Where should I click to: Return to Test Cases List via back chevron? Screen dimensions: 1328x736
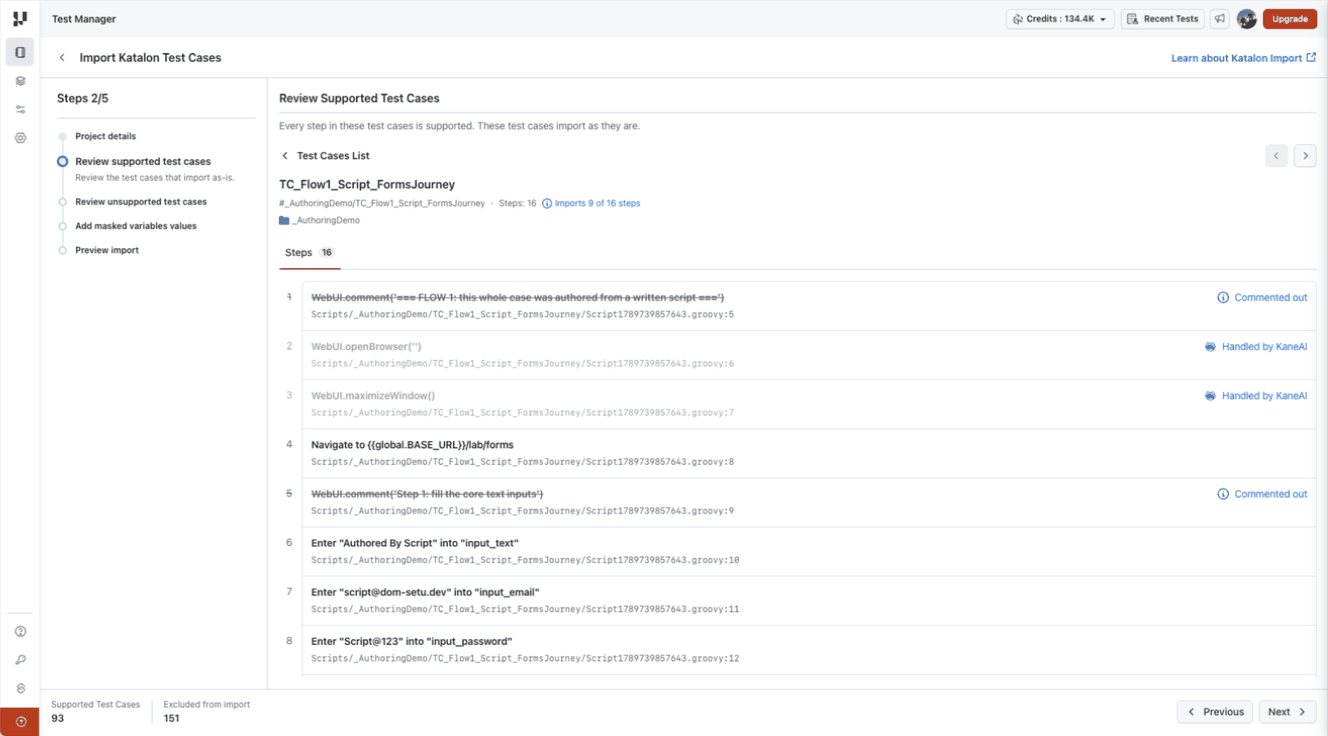[x=285, y=156]
